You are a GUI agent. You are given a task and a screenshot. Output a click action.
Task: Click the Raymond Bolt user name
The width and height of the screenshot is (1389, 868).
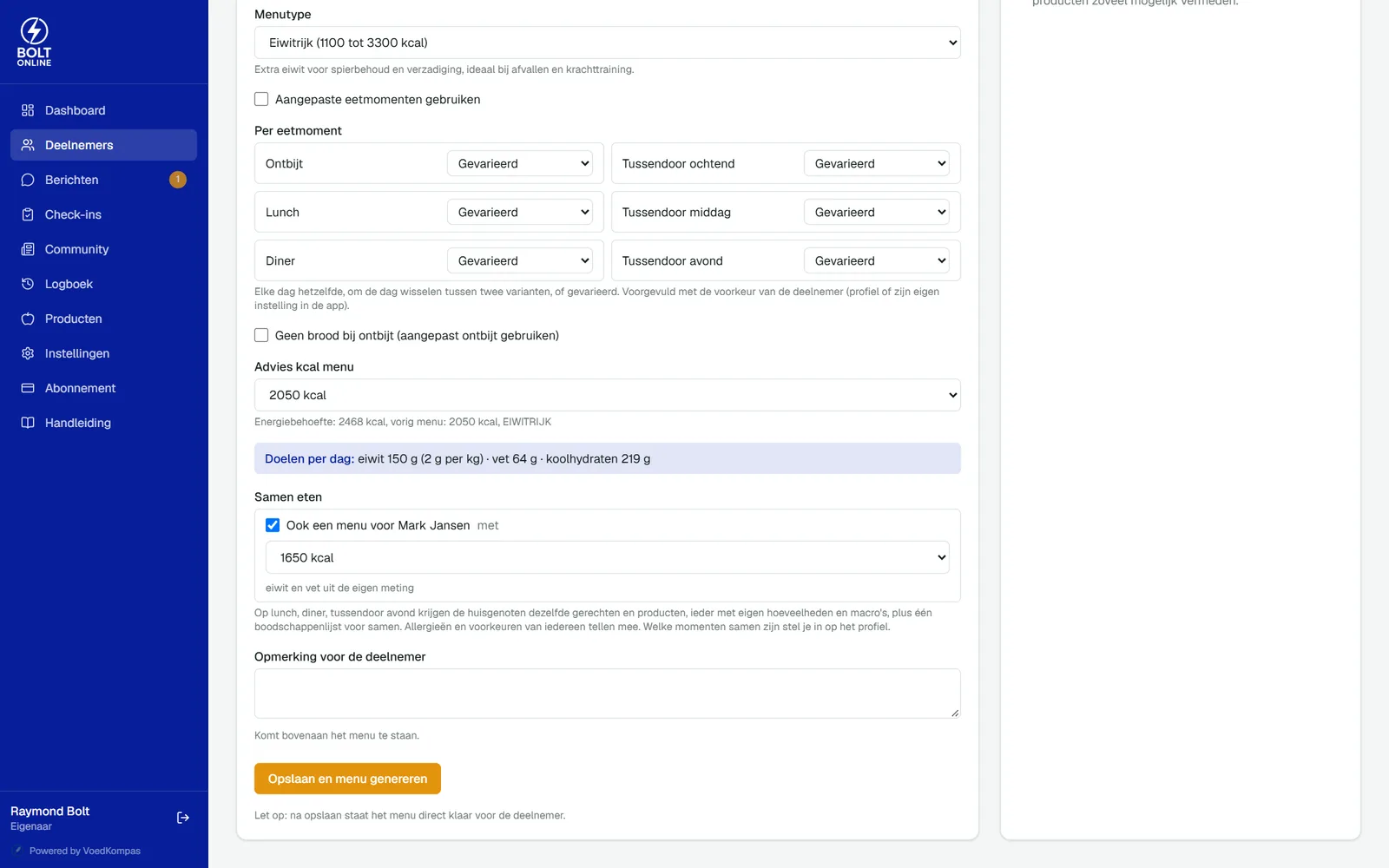[x=50, y=811]
